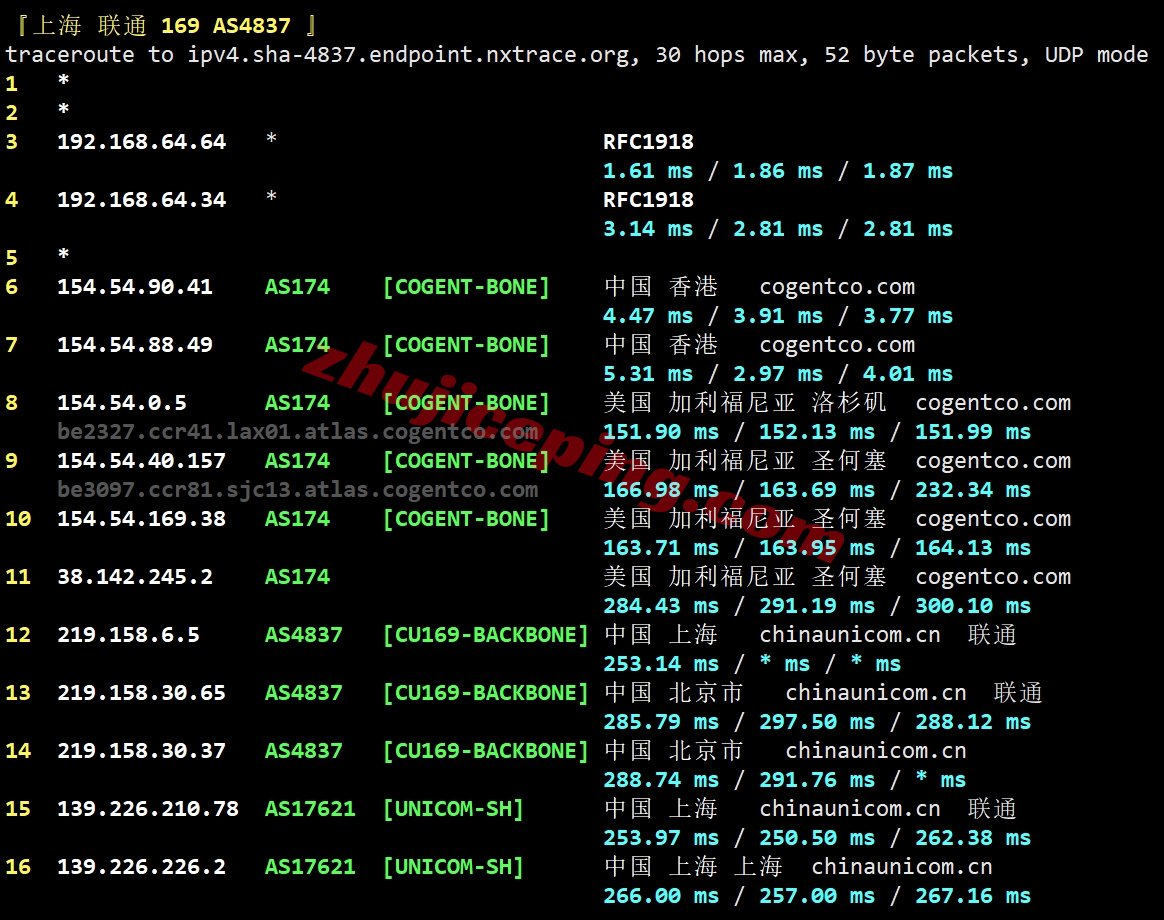Click the [CU169-BACKBONE] tag on hop 13
This screenshot has width=1164, height=920.
coord(485,692)
